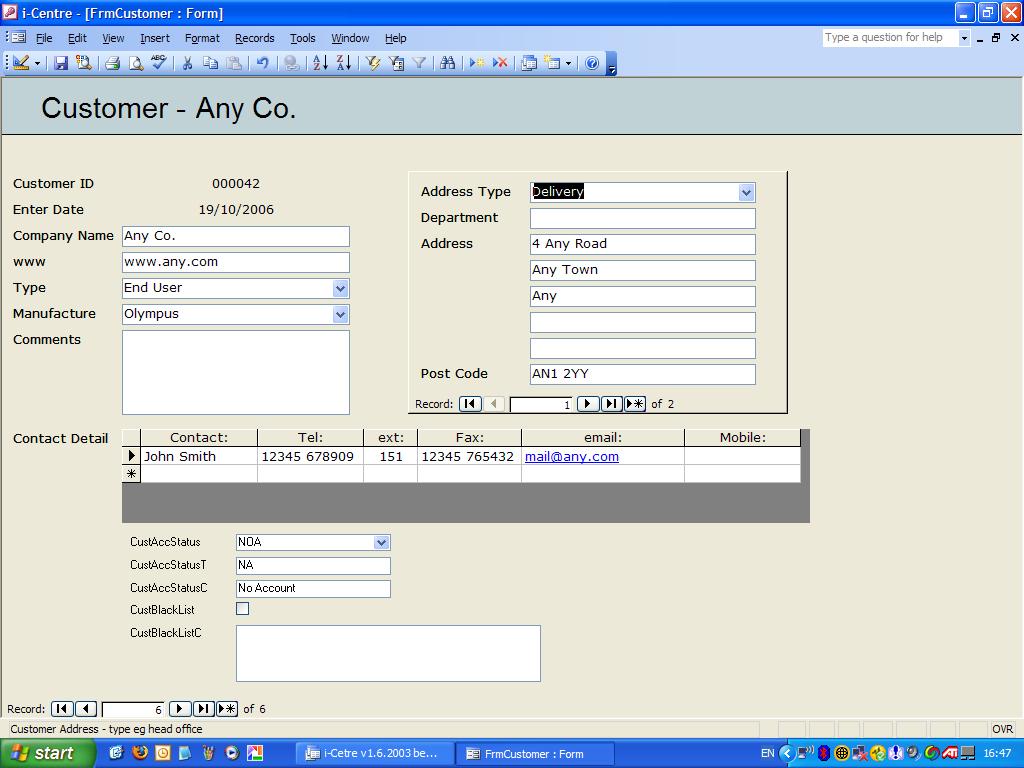Open the Tools menu
Viewport: 1024px width, 768px height.
(302, 38)
